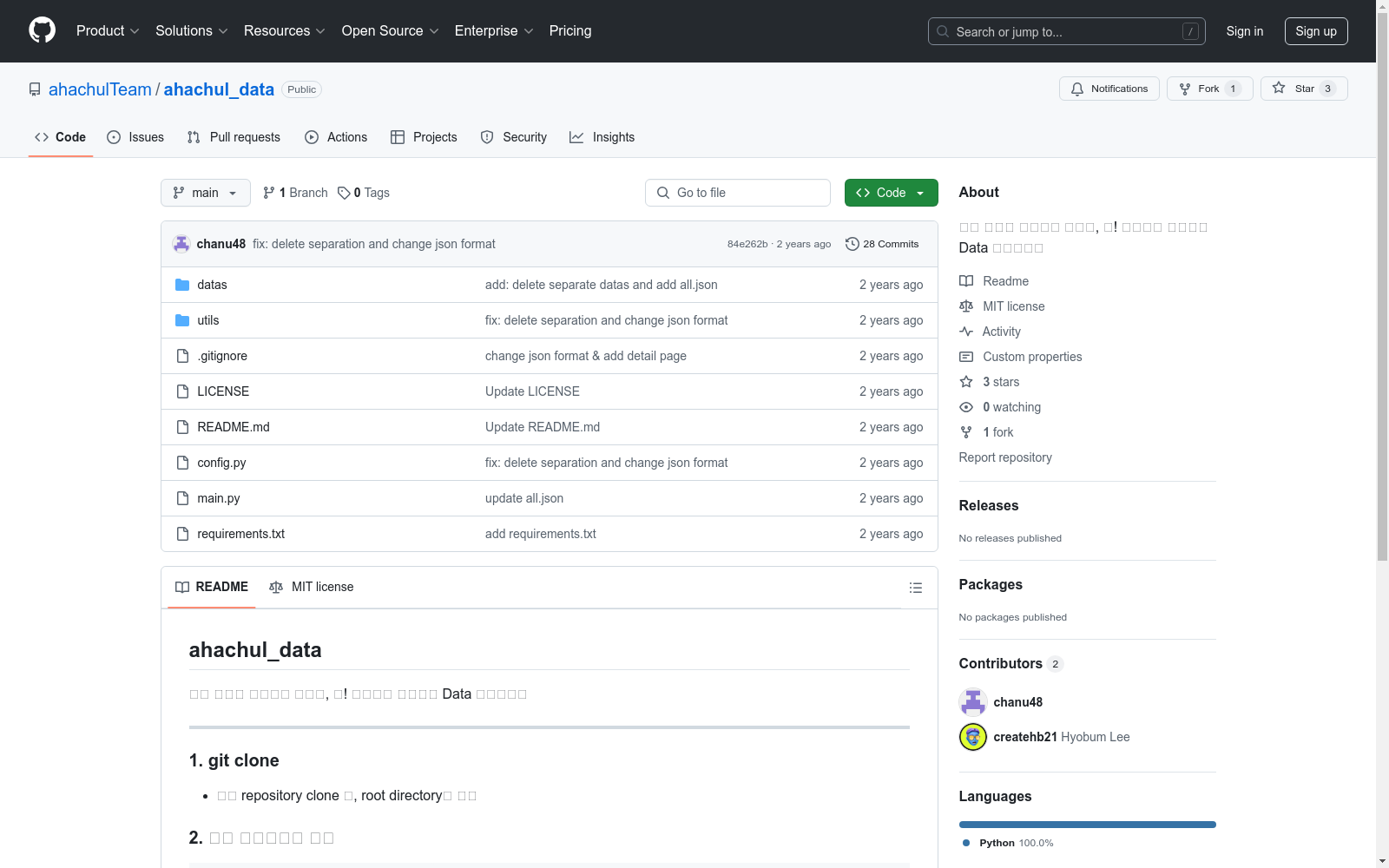
Task: Switch to the Projects tab
Action: click(x=424, y=137)
